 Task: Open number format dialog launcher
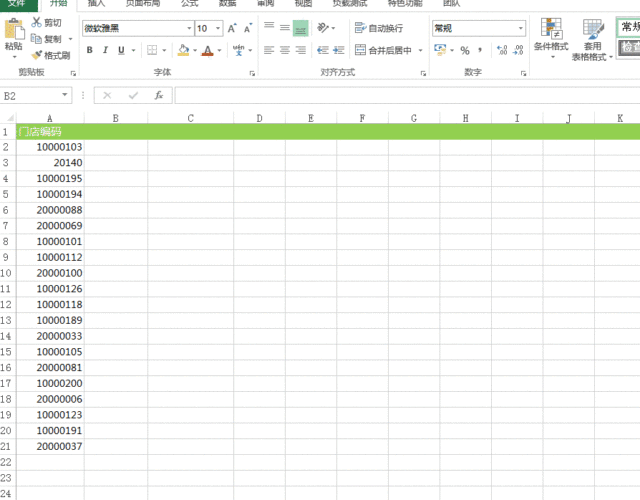tap(523, 73)
